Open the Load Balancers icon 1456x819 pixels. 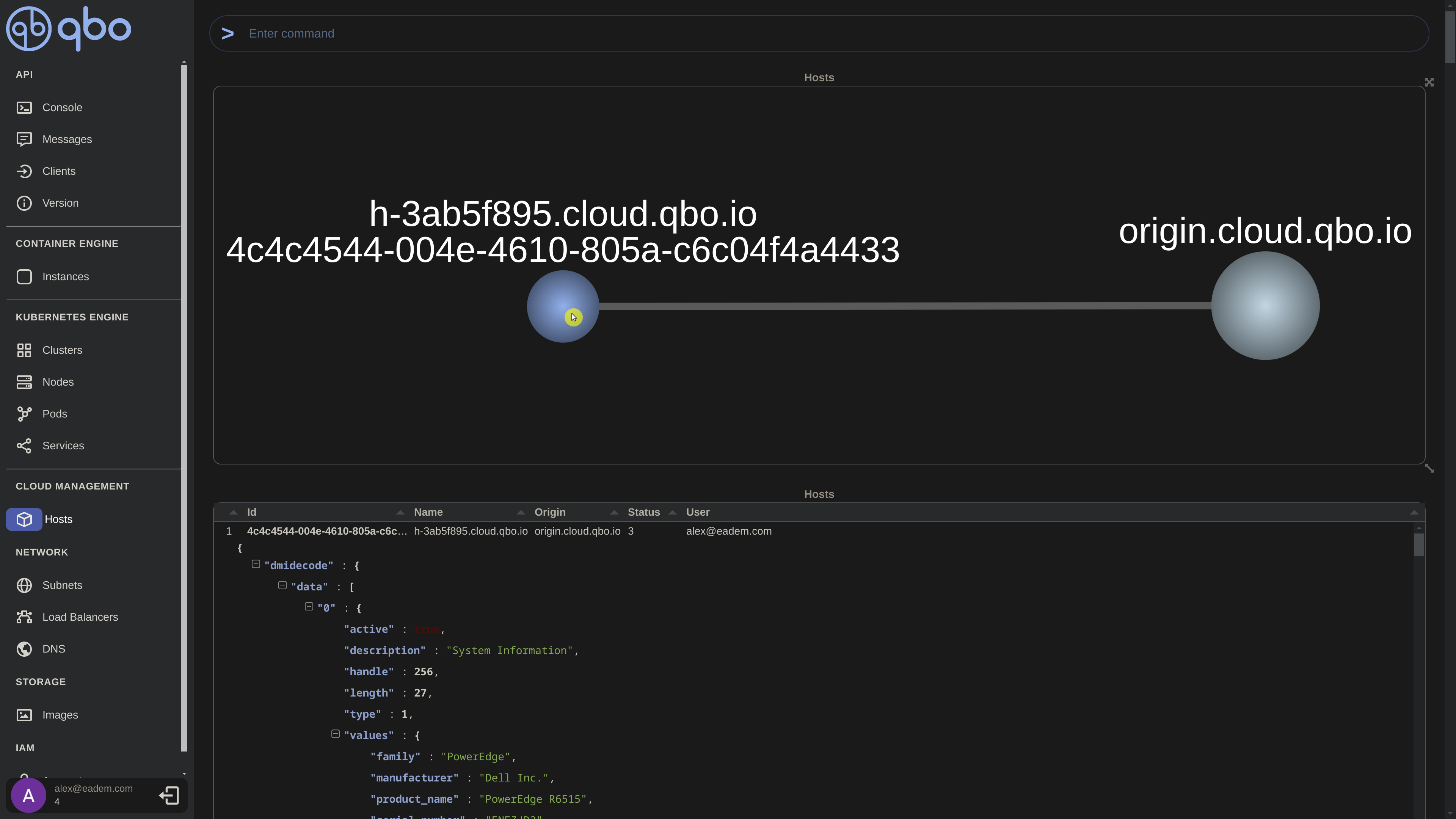tap(24, 617)
